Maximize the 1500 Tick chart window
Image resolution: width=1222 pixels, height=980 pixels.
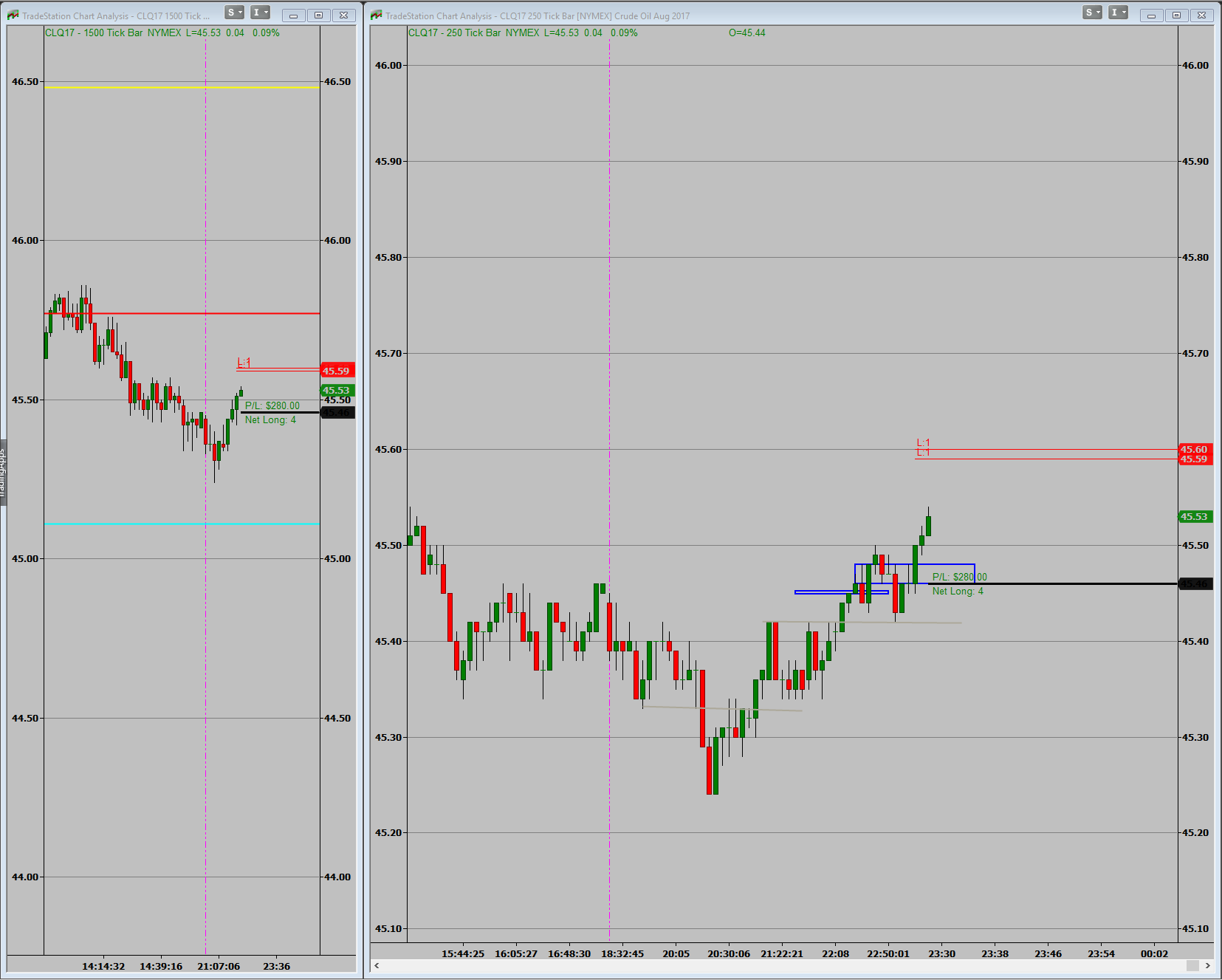click(319, 16)
